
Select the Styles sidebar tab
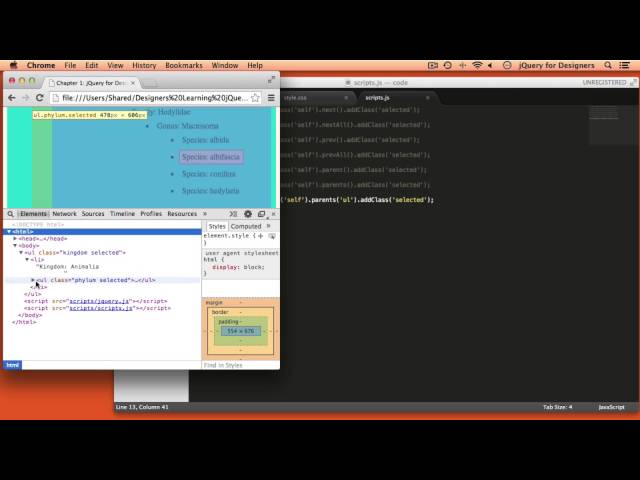[x=217, y=226]
